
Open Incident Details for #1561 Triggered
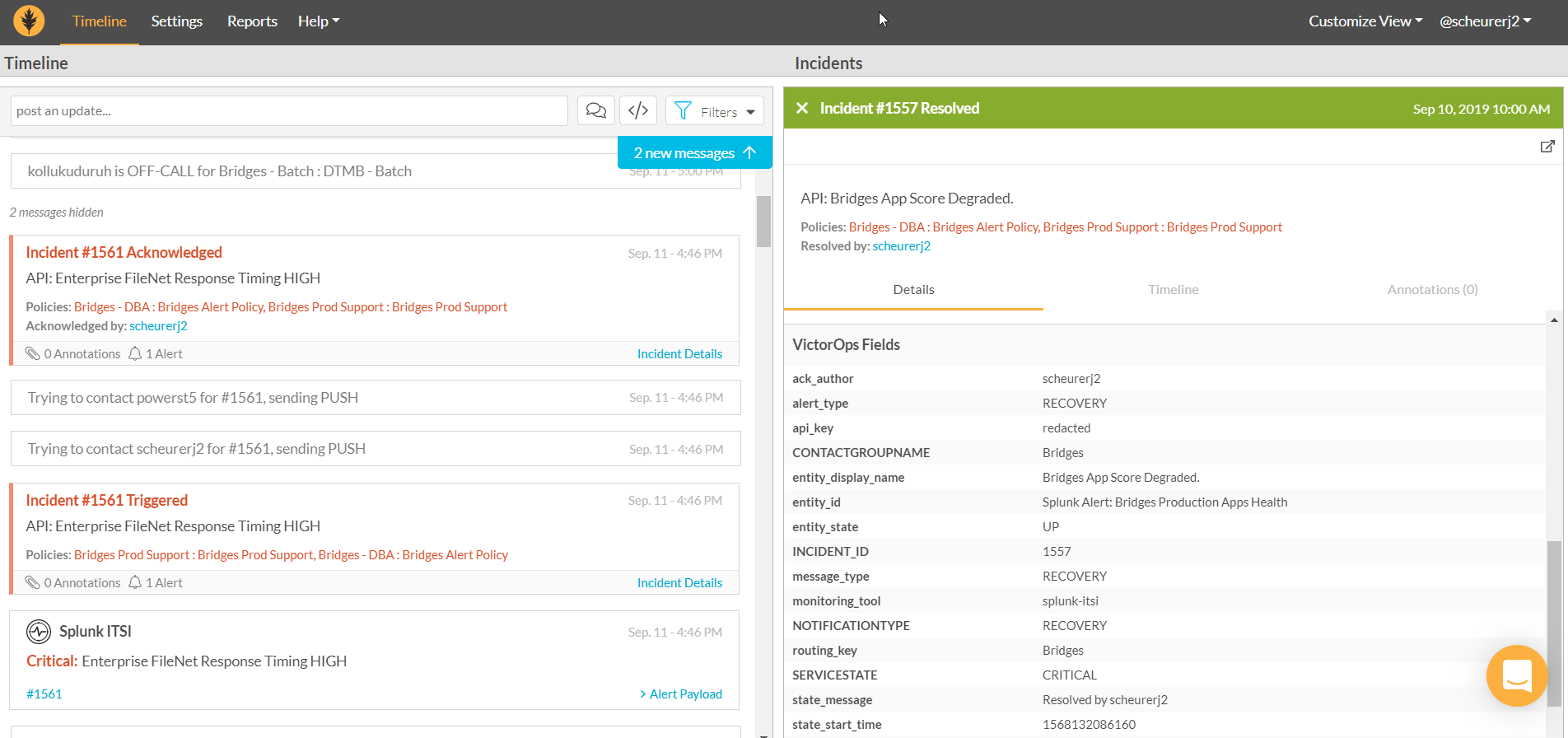(679, 582)
